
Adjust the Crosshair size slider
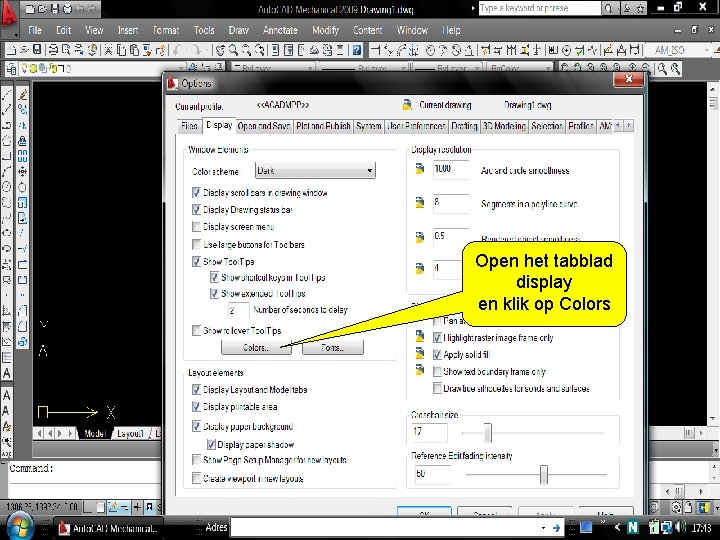[x=488, y=433]
